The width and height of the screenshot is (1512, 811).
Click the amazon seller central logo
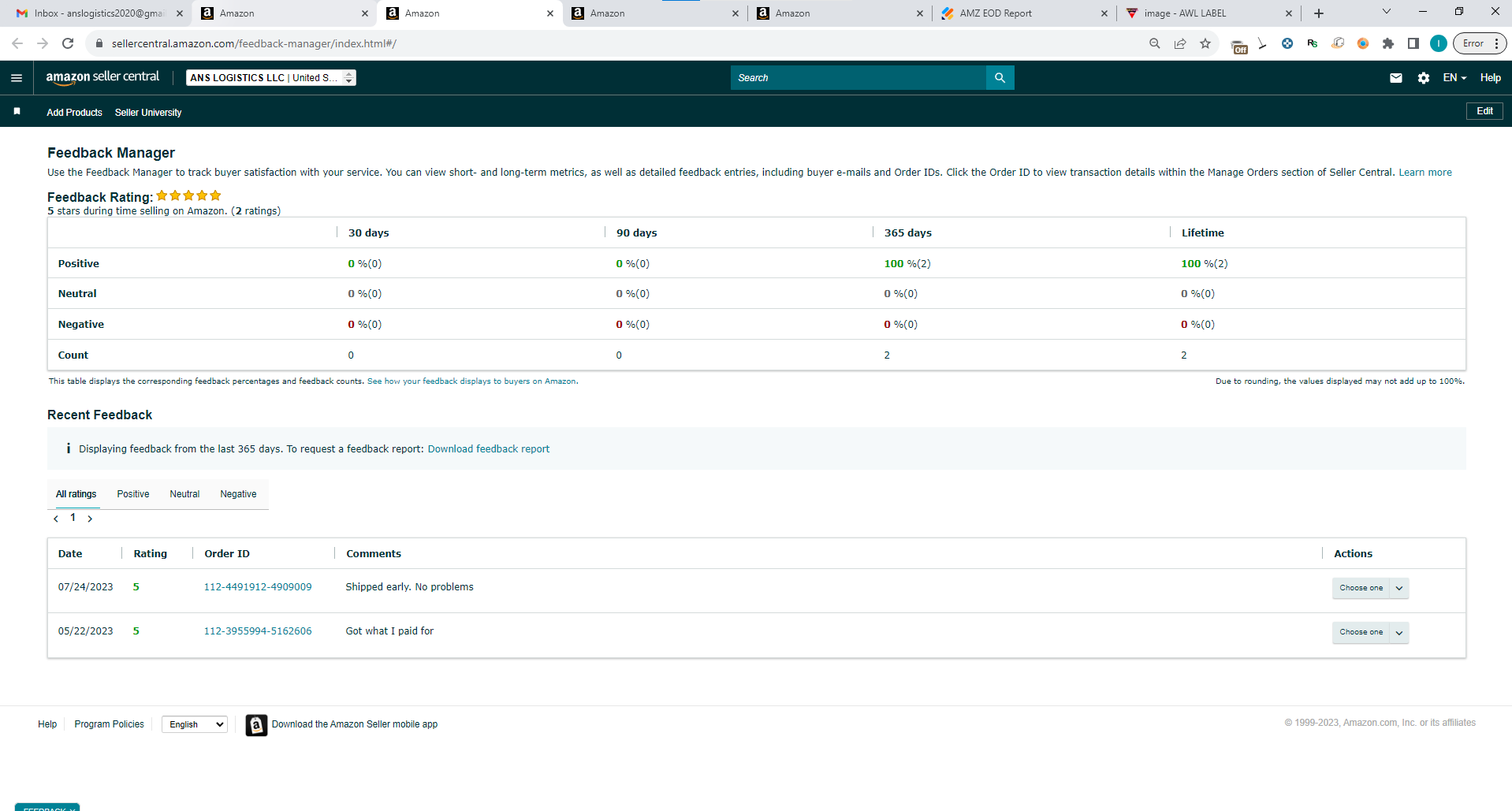pyautogui.click(x=102, y=77)
